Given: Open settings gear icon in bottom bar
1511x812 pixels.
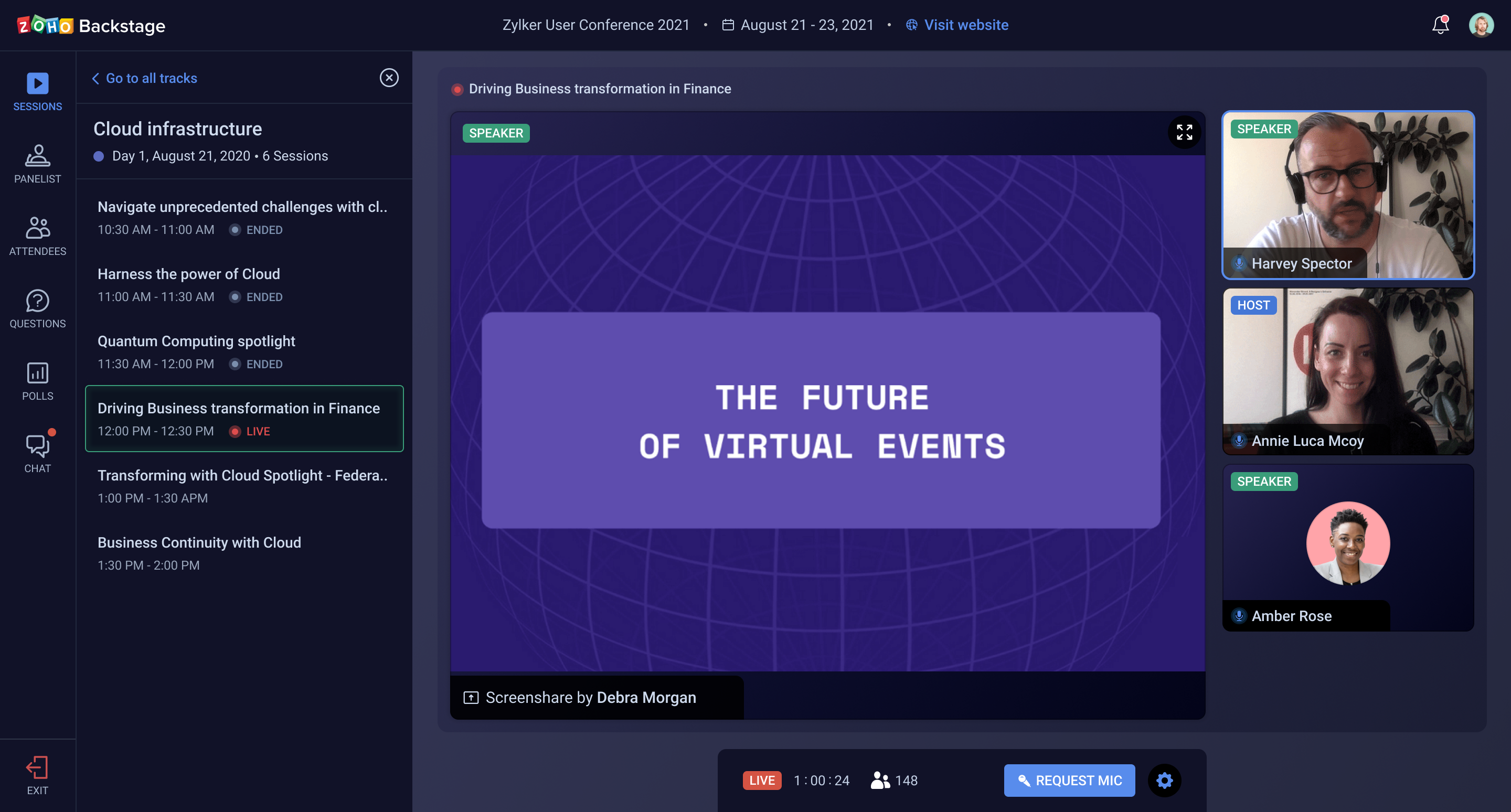Looking at the screenshot, I should [1164, 780].
